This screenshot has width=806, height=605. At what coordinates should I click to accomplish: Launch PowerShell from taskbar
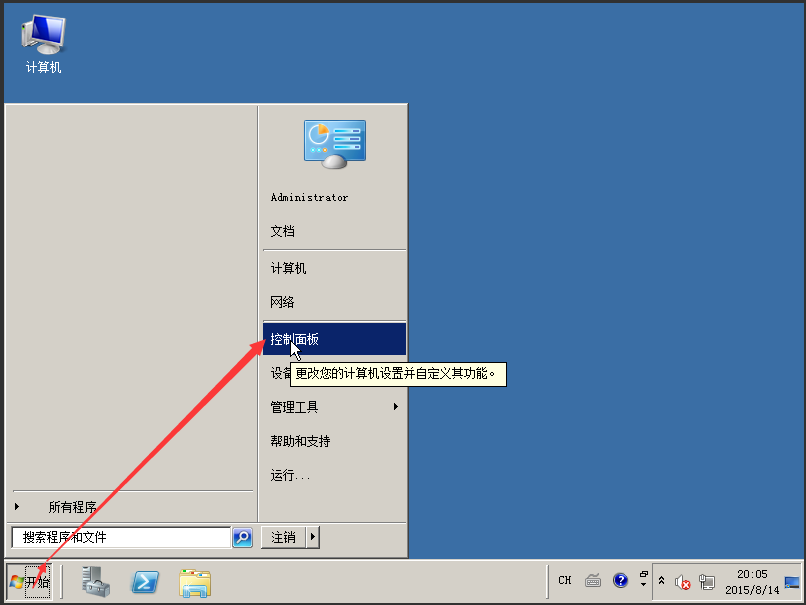pyautogui.click(x=145, y=582)
